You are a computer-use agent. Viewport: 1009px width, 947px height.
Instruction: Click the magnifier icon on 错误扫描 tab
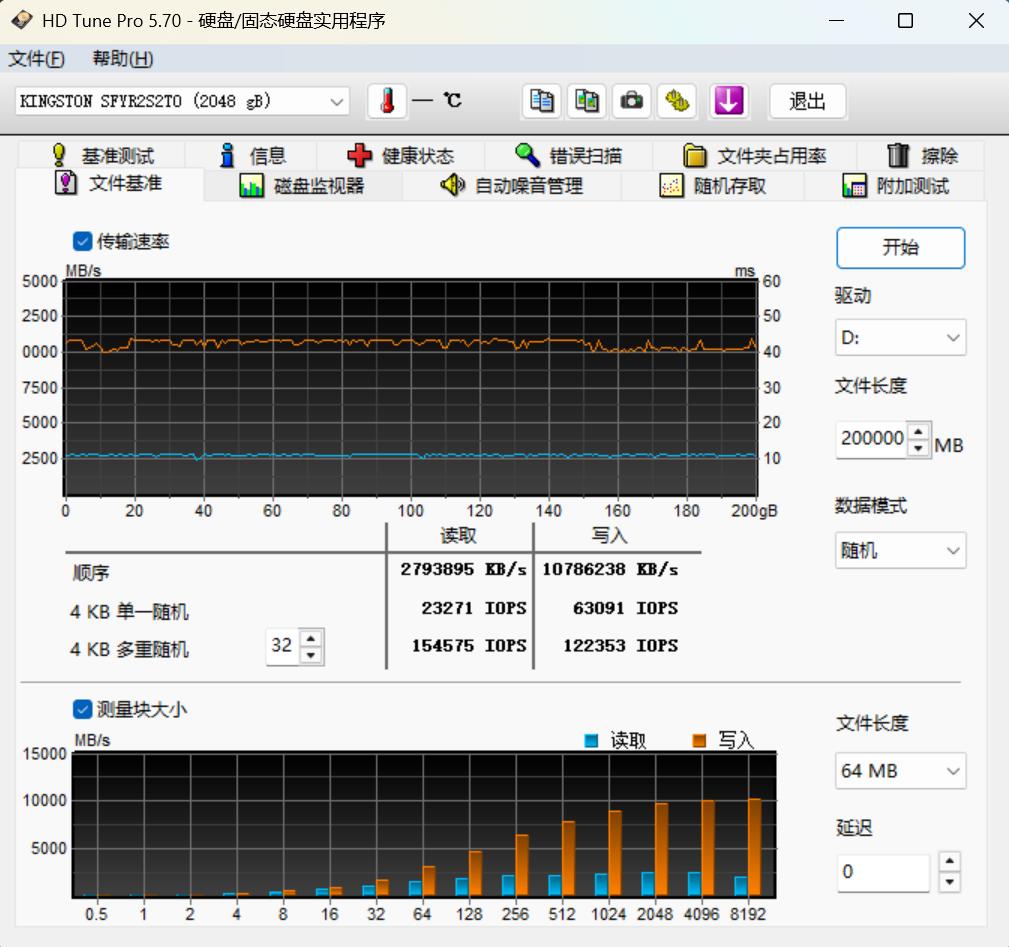coord(527,155)
